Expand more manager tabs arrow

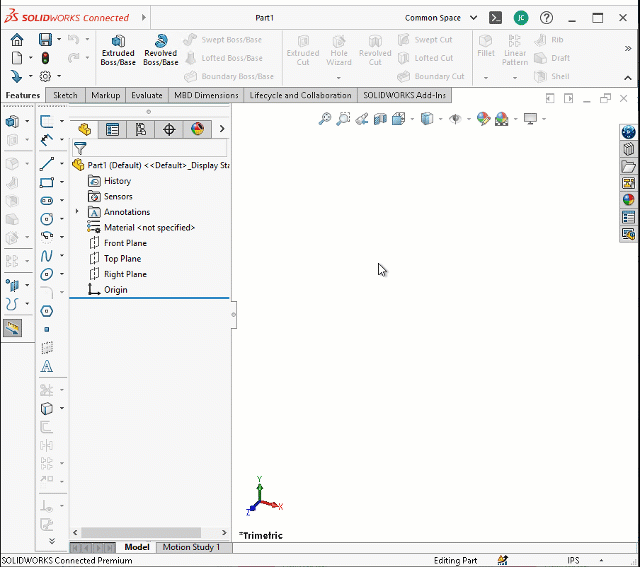(222, 129)
